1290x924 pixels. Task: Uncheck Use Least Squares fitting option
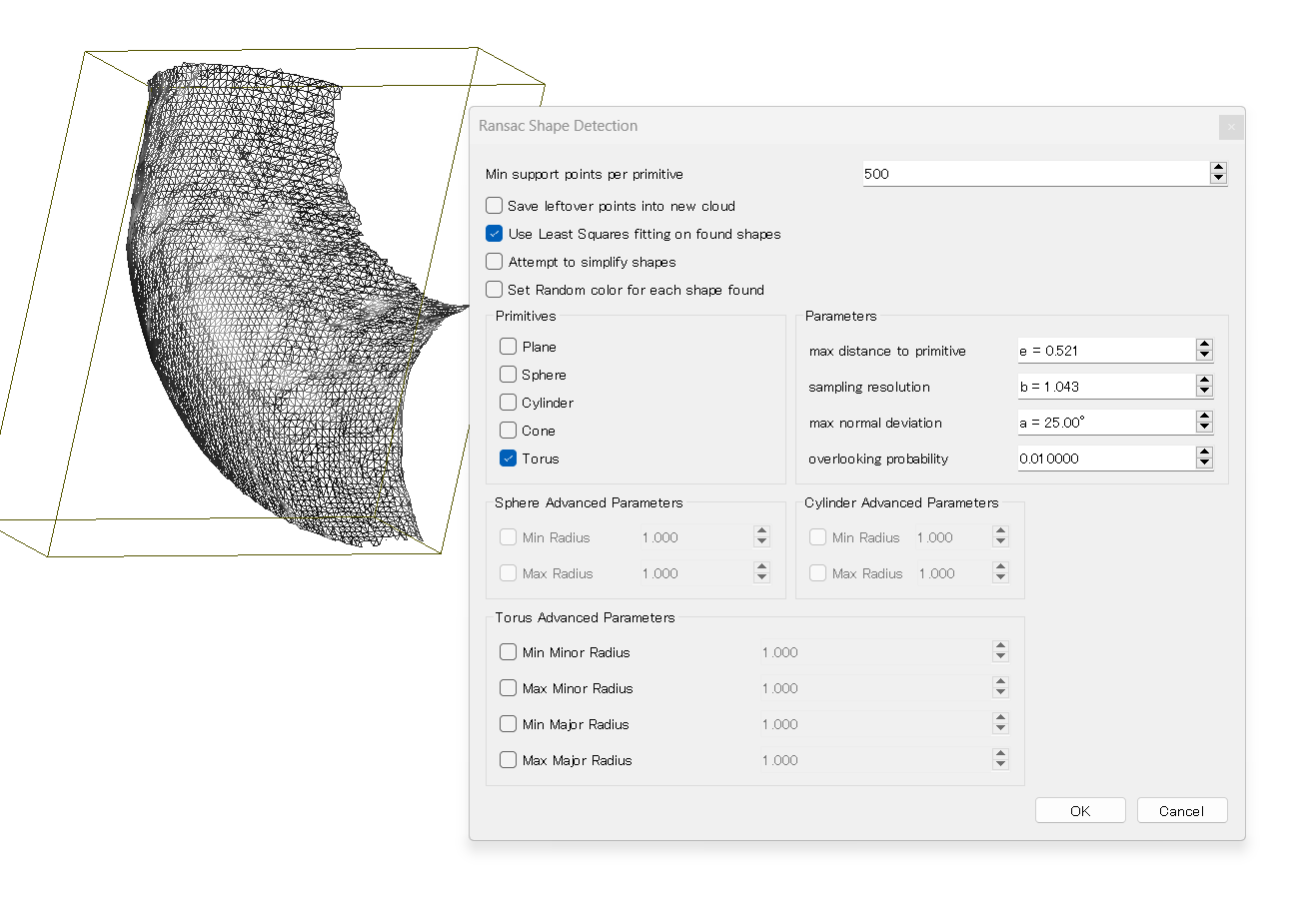point(495,234)
